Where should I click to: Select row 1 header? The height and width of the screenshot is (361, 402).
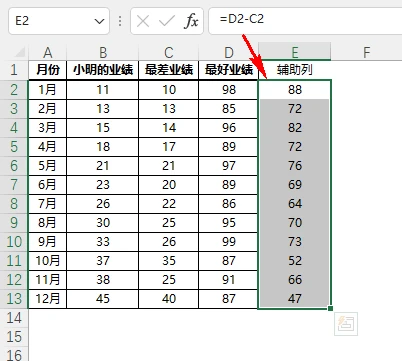14,70
